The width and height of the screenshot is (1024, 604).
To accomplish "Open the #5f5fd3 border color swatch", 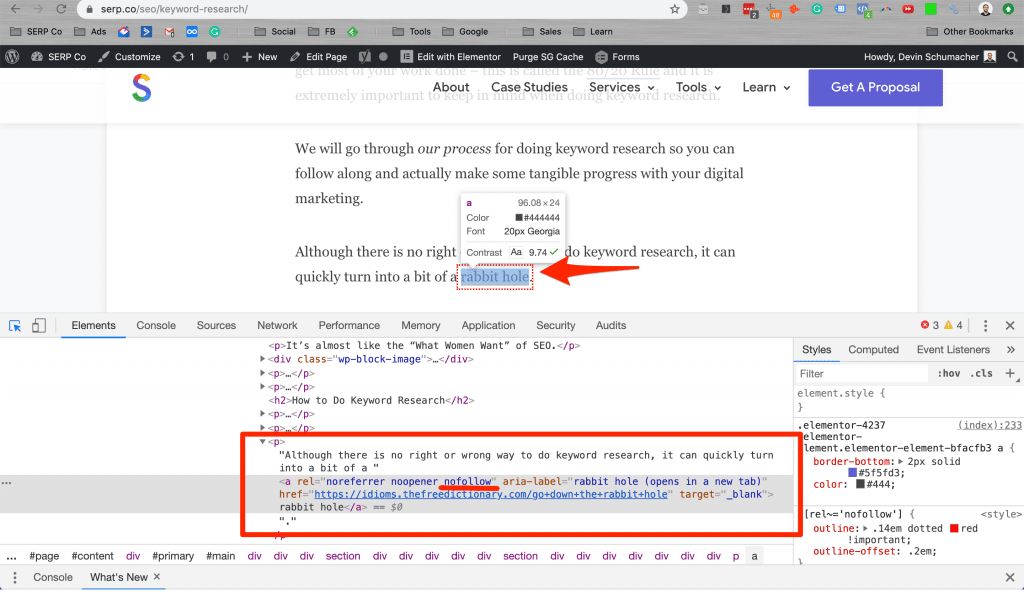I will pyautogui.click(x=852, y=473).
